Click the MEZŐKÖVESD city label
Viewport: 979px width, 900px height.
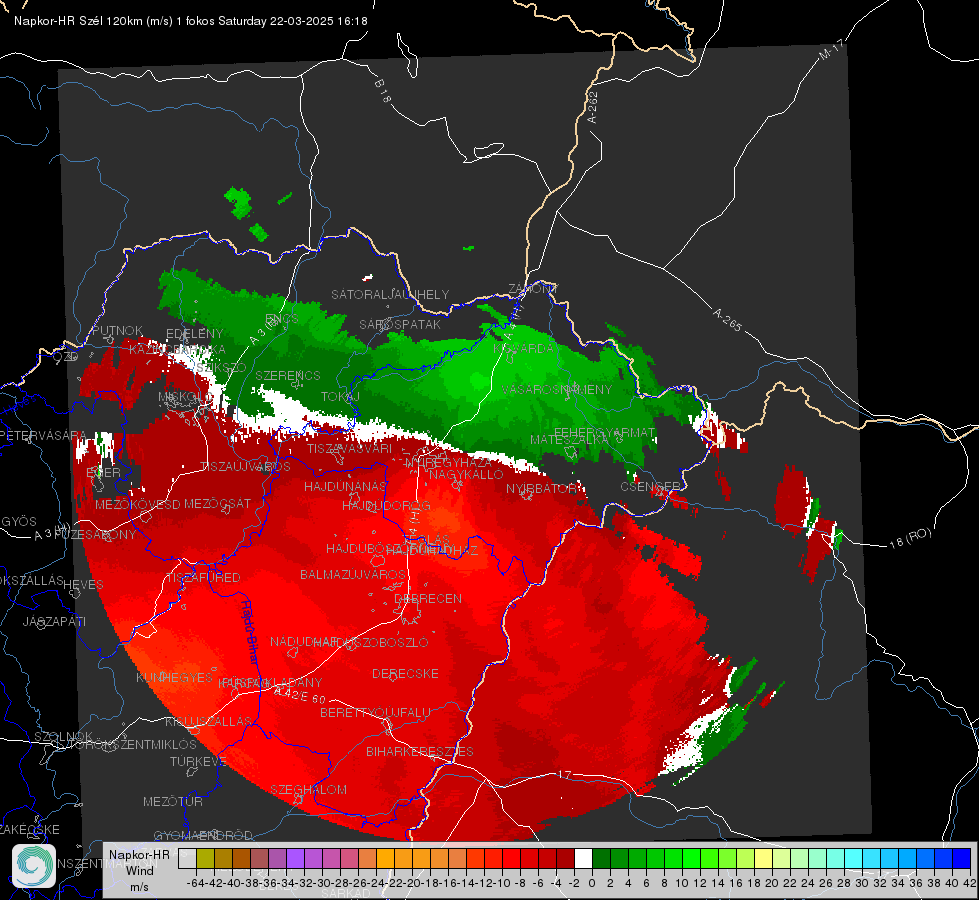[137, 505]
